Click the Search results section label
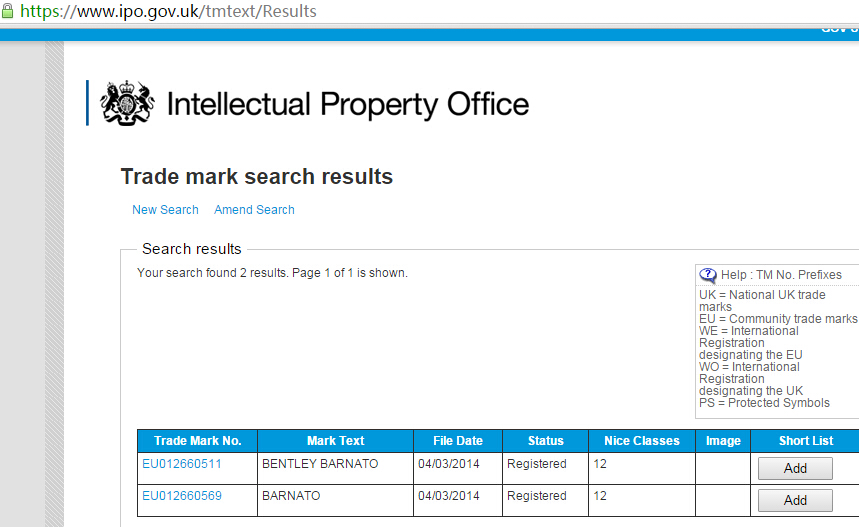The image size is (859, 527). click(x=192, y=249)
